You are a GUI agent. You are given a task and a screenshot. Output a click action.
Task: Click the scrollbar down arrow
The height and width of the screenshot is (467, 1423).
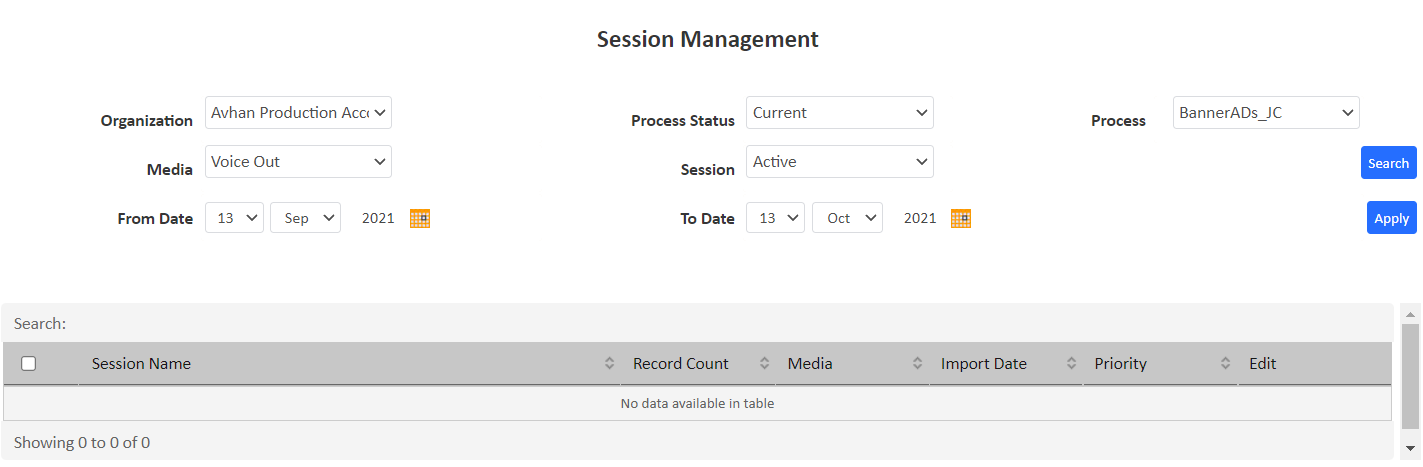[1410, 448]
